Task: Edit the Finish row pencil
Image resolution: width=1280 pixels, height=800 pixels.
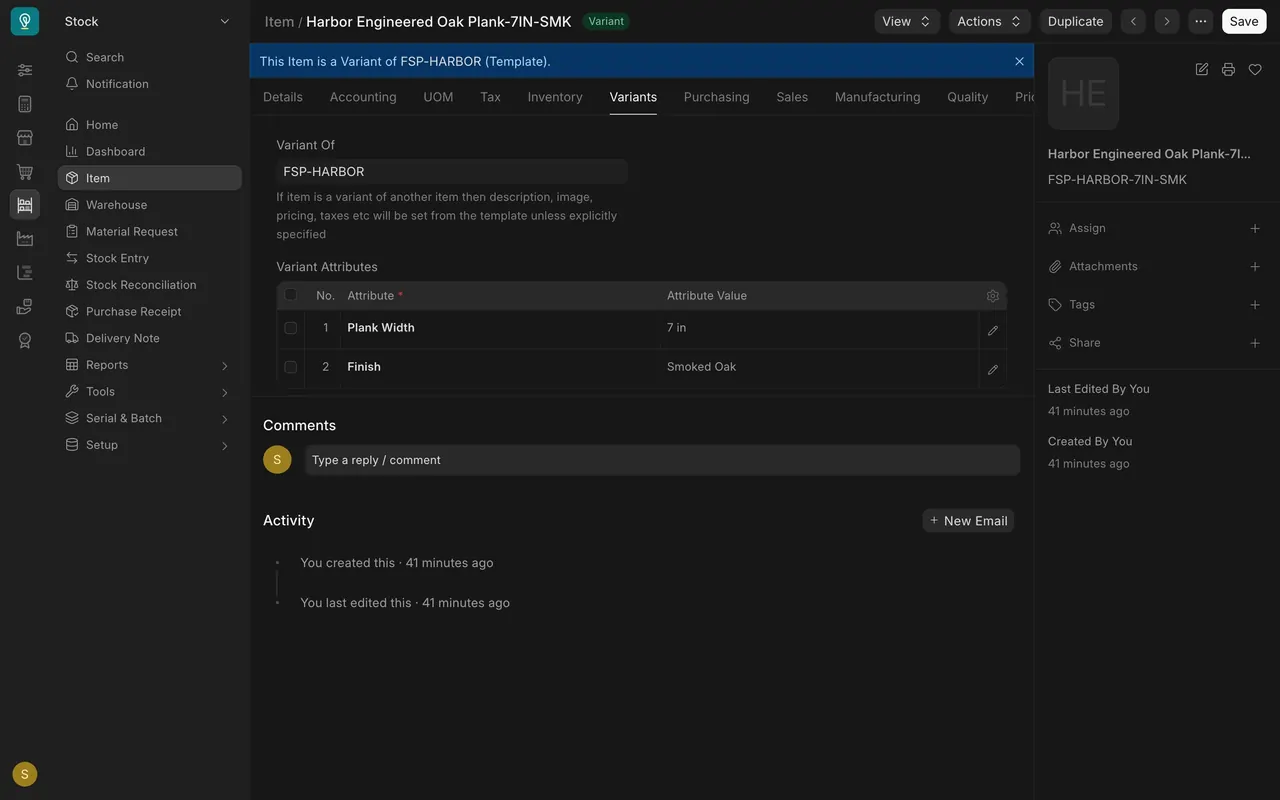Action: point(993,369)
